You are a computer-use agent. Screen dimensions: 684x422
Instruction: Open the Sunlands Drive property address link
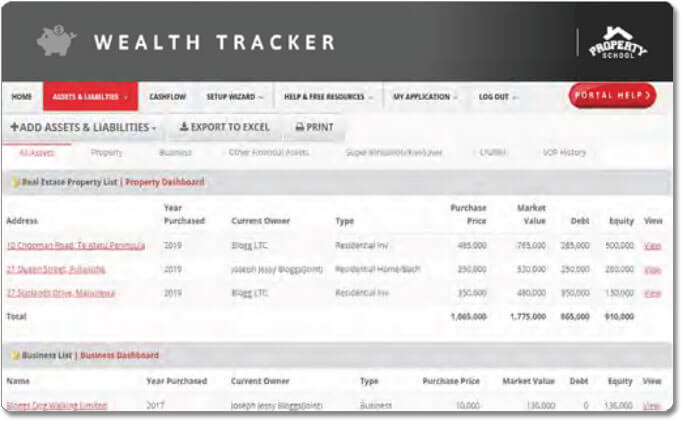point(61,293)
